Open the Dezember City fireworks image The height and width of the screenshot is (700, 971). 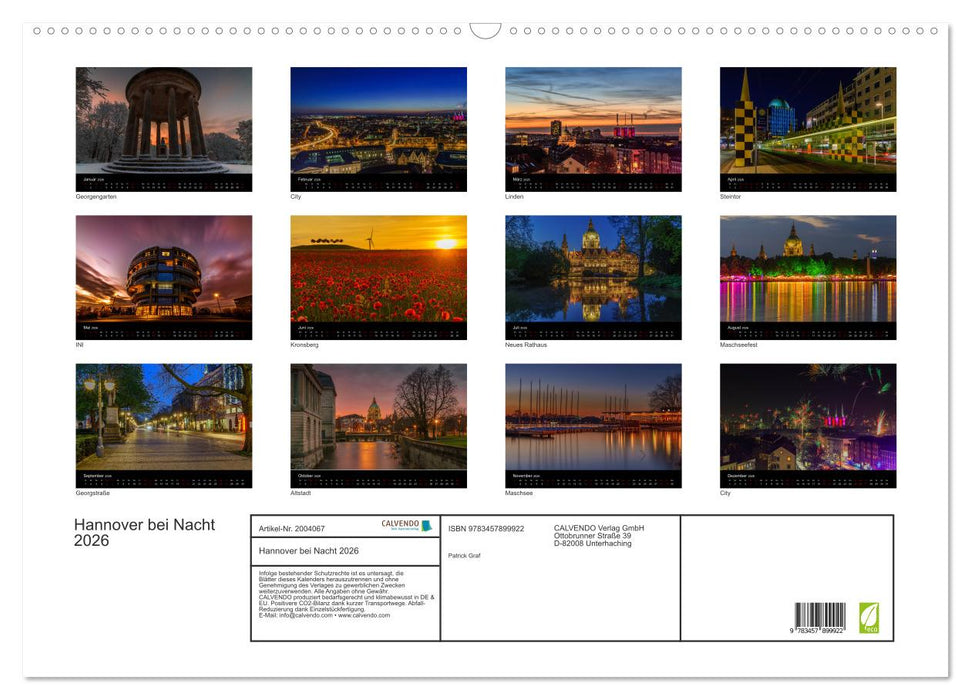click(807, 426)
